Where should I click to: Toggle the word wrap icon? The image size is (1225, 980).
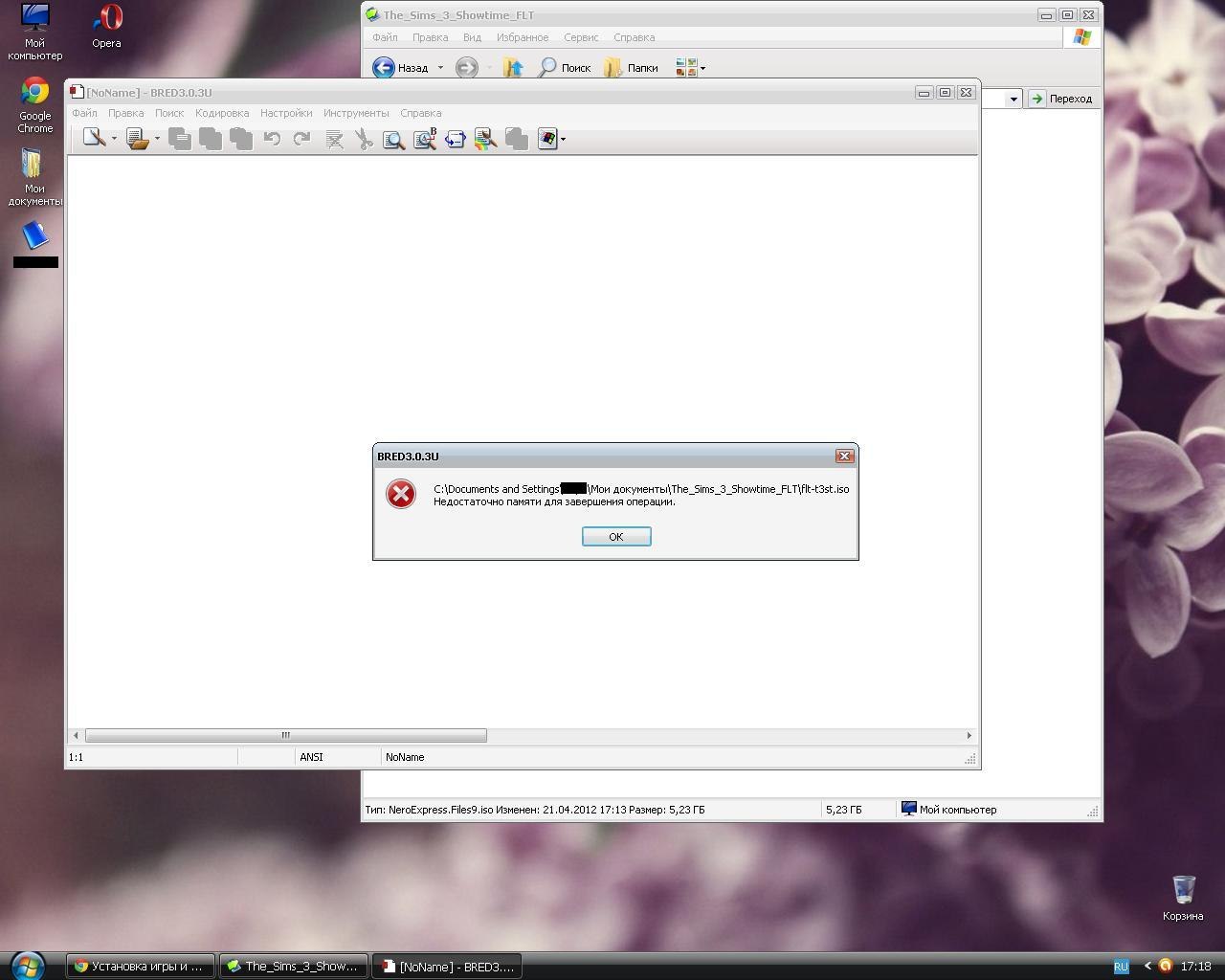click(455, 140)
